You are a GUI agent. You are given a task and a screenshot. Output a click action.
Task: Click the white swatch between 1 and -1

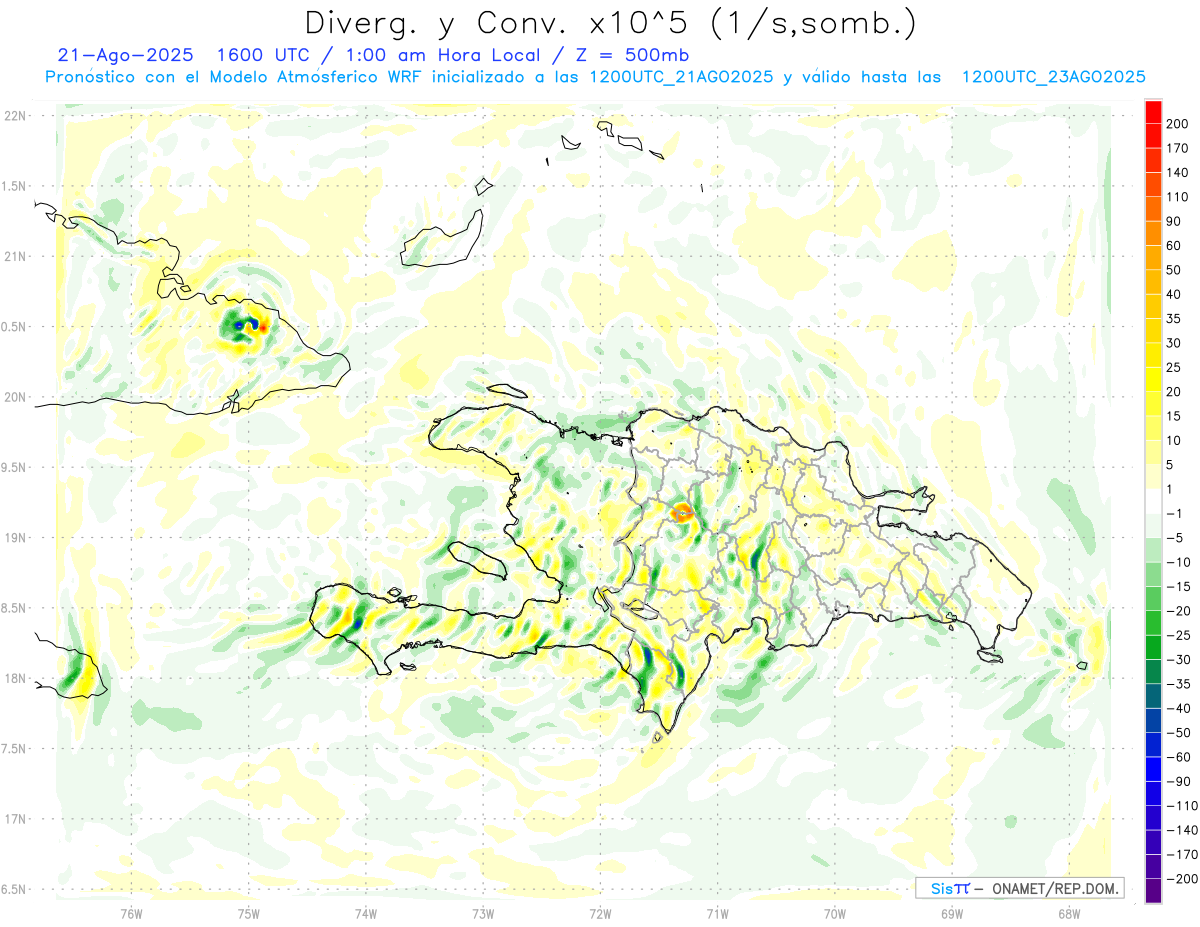click(1153, 501)
